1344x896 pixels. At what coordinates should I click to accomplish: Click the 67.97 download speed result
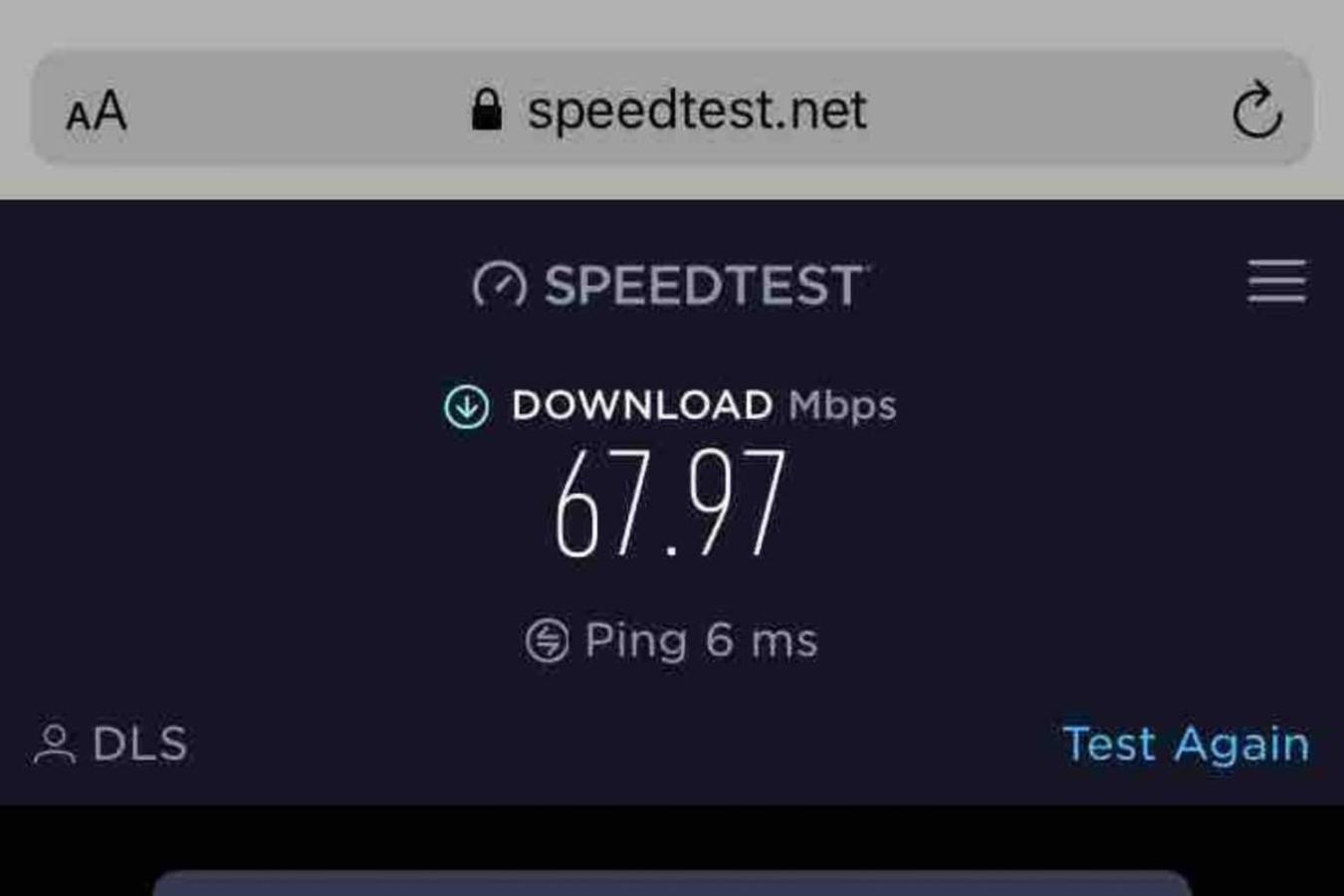[671, 503]
